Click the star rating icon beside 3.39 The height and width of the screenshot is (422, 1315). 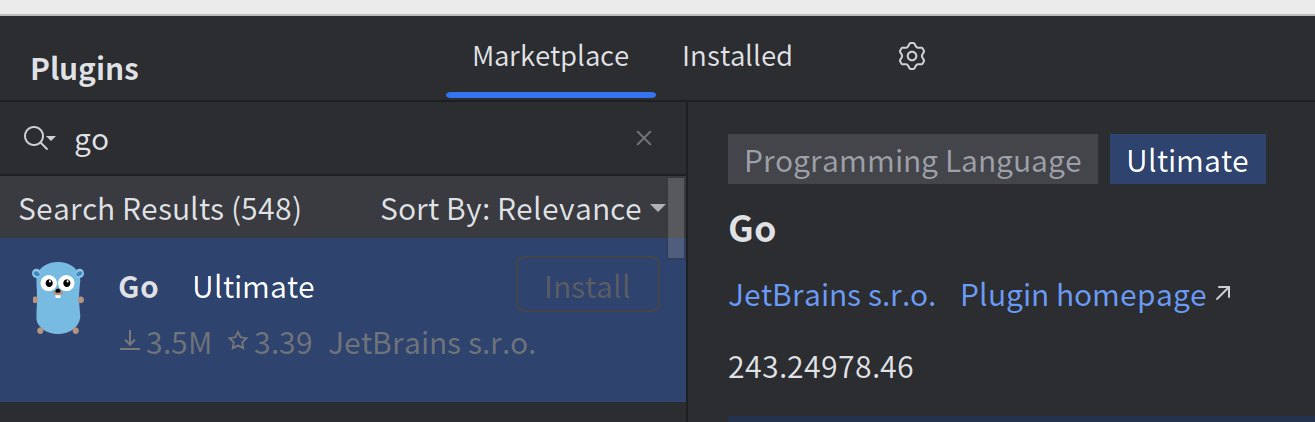237,343
